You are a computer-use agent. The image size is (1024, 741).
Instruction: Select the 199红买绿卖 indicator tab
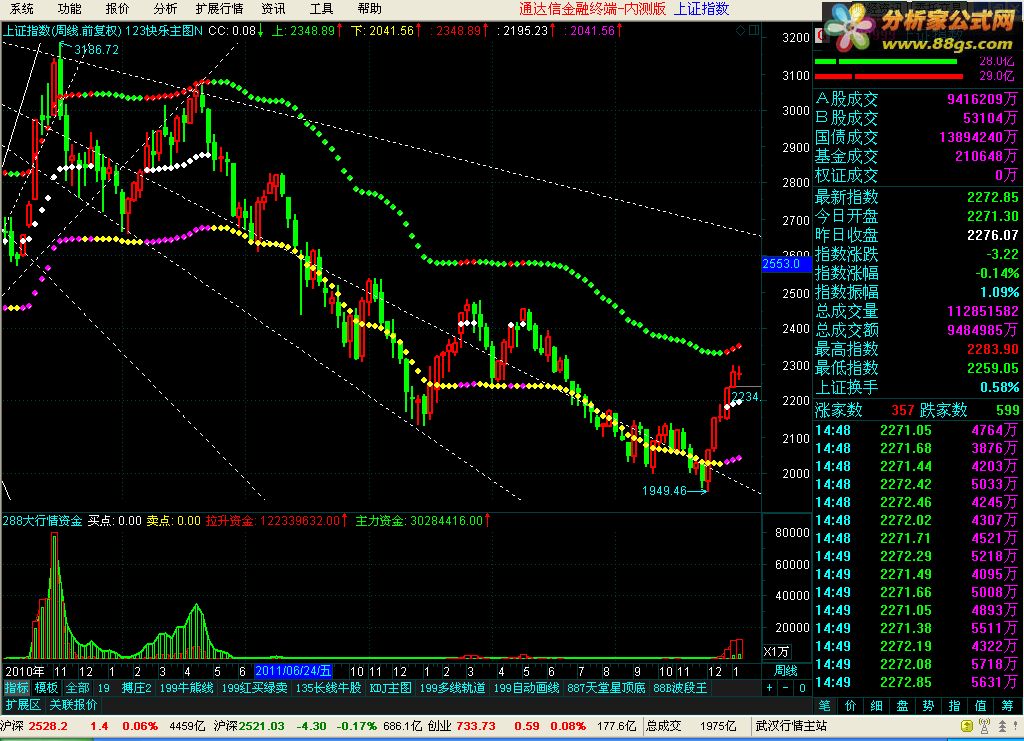click(x=255, y=687)
